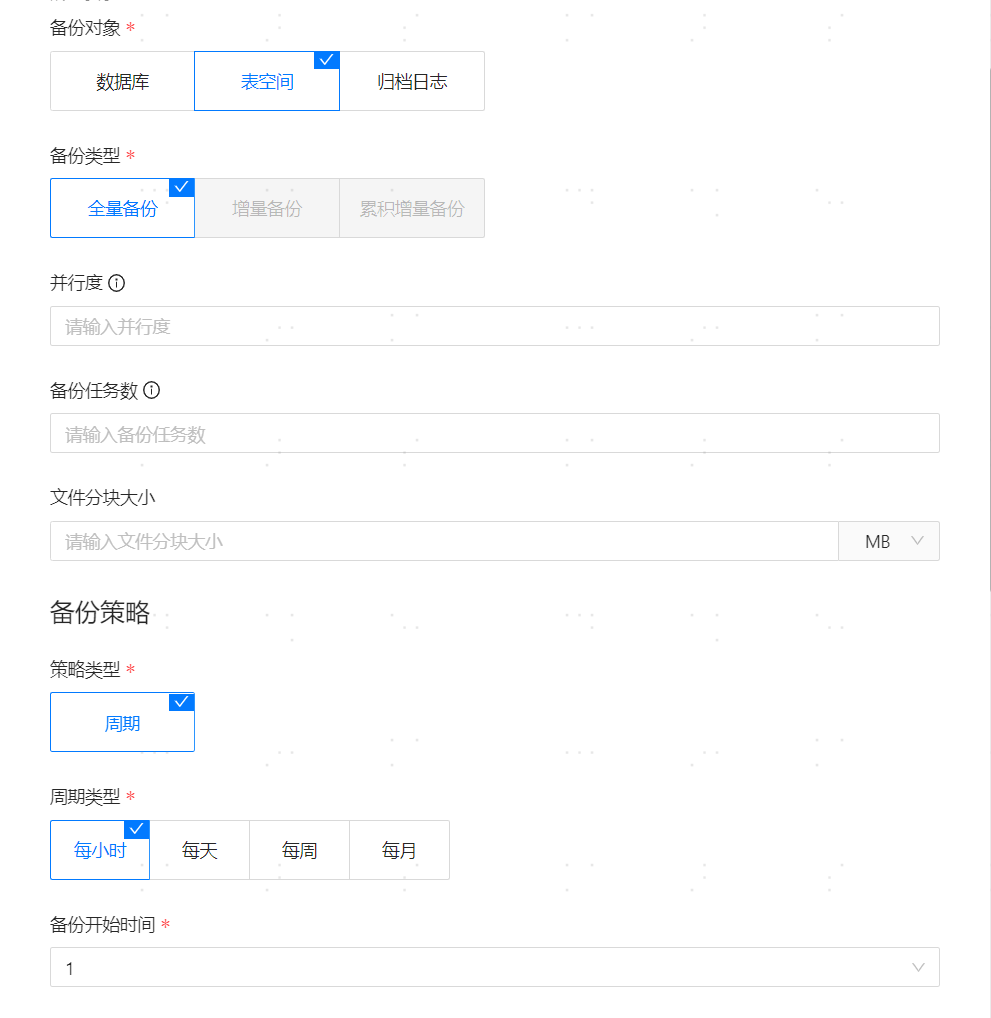This screenshot has height=1018, width=991.
Task: Click the checkmark badge on 每小时
Action: 137,829
